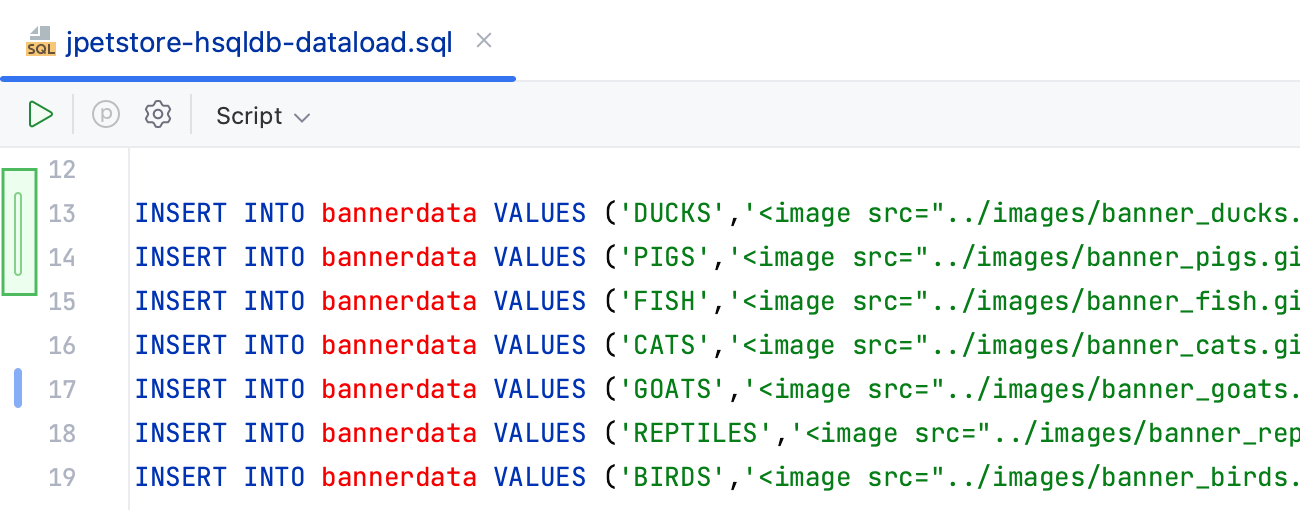Click line number 19 in the gutter
Screen dimensions: 1300x510
click(x=62, y=477)
